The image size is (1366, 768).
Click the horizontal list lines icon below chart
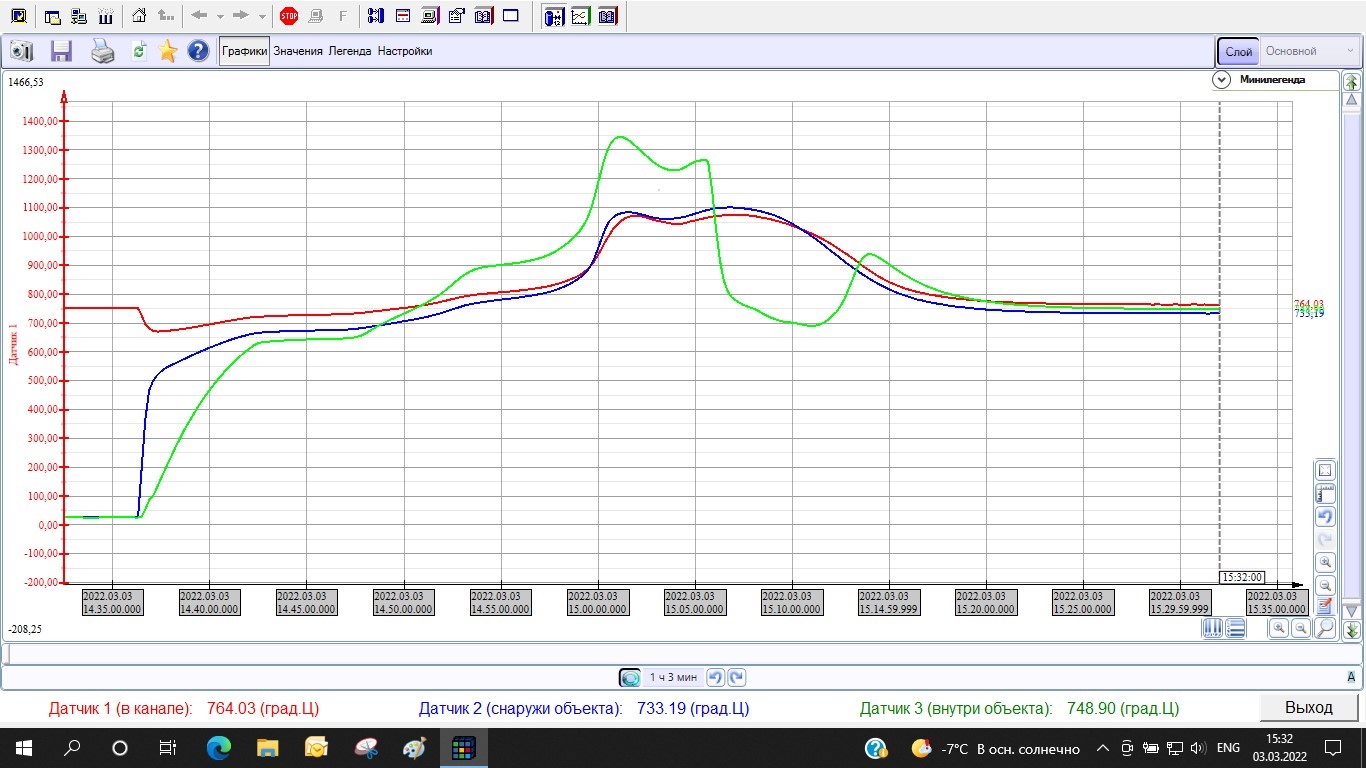coord(1235,628)
